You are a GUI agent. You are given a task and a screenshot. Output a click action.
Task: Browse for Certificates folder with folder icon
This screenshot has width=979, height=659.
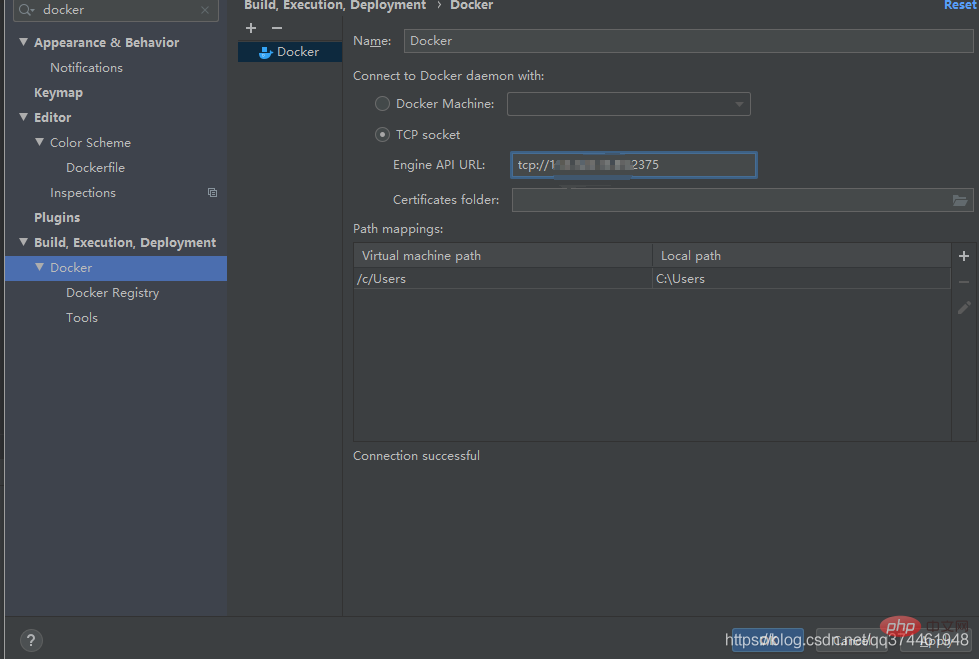point(960,201)
